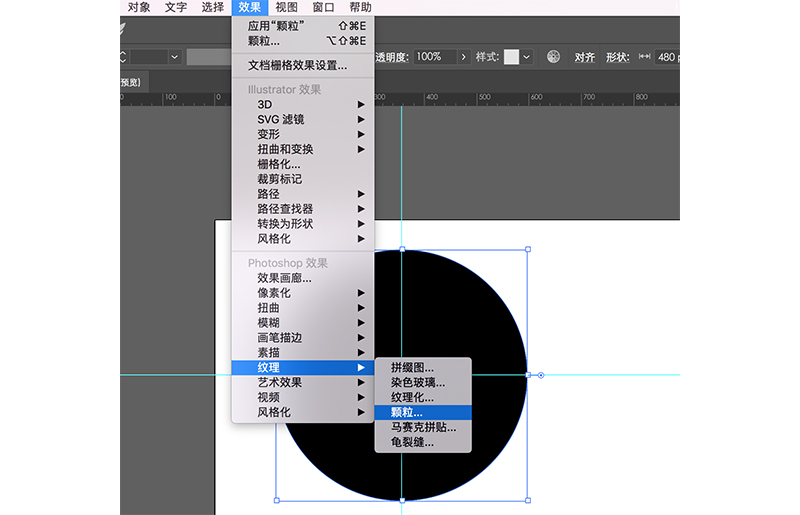Screen dimensions: 800x515
Task: Expand the 像素化 submenu
Action: pos(303,293)
